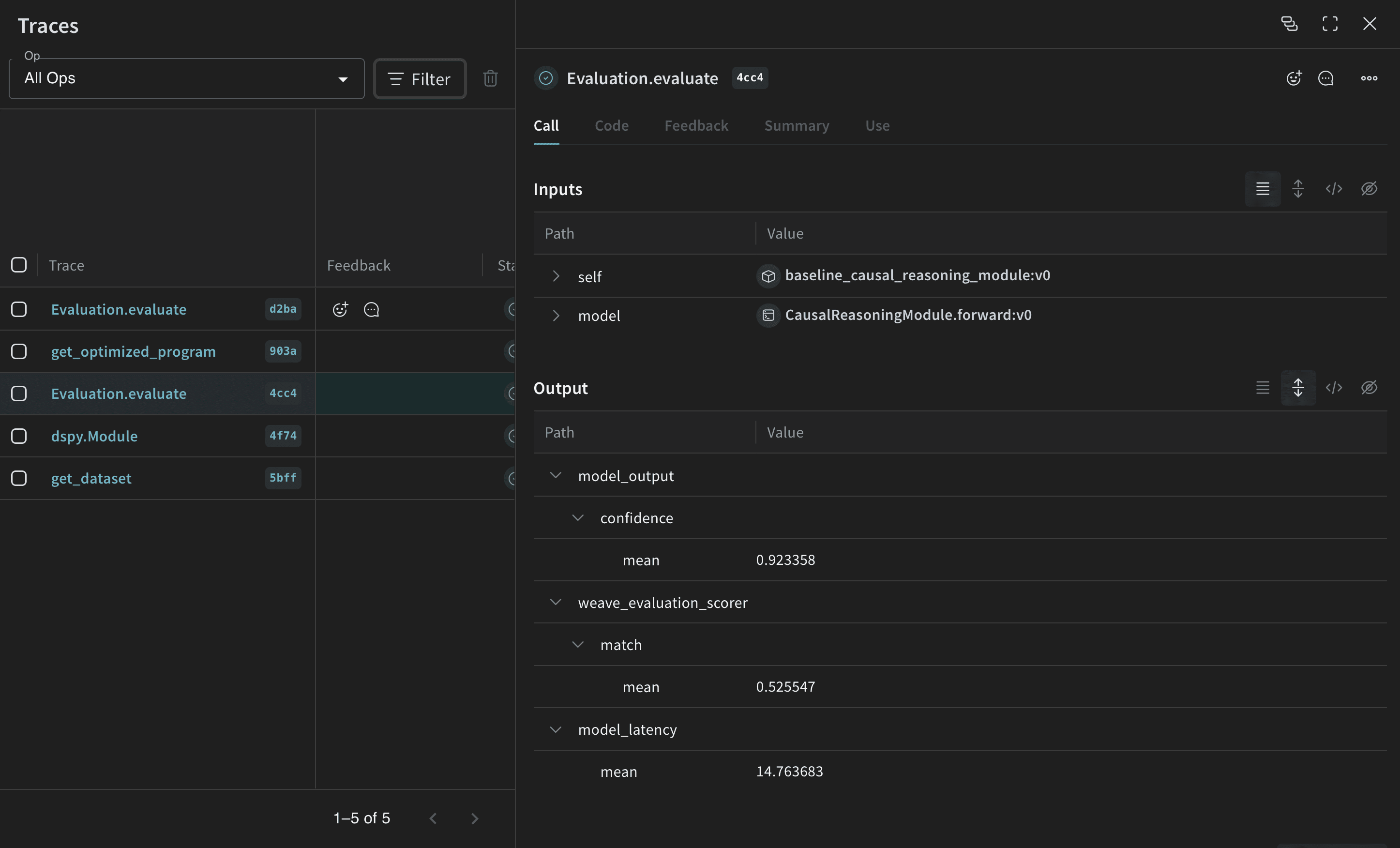This screenshot has width=1400, height=848.
Task: Check the Evaluation.evaluate 4cc4 row checkbox
Action: pyautogui.click(x=19, y=394)
